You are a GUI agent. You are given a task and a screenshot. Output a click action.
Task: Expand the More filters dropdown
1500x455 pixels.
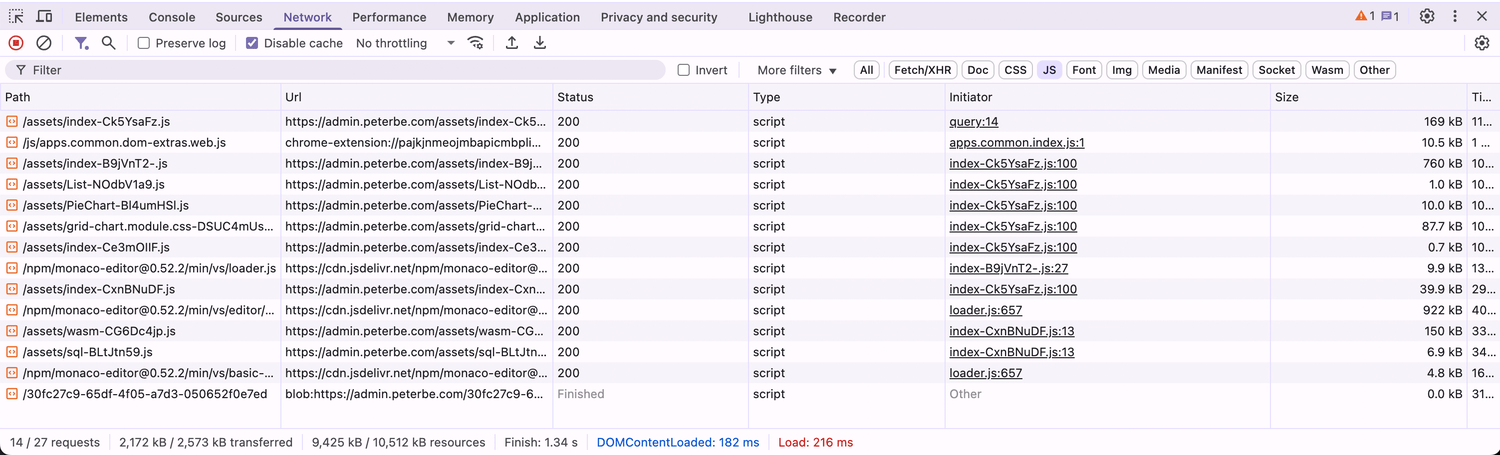797,70
